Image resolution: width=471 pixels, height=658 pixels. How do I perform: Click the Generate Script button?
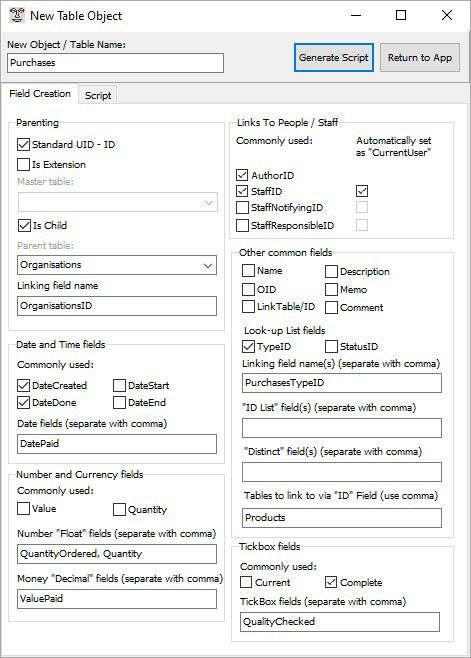[334, 57]
